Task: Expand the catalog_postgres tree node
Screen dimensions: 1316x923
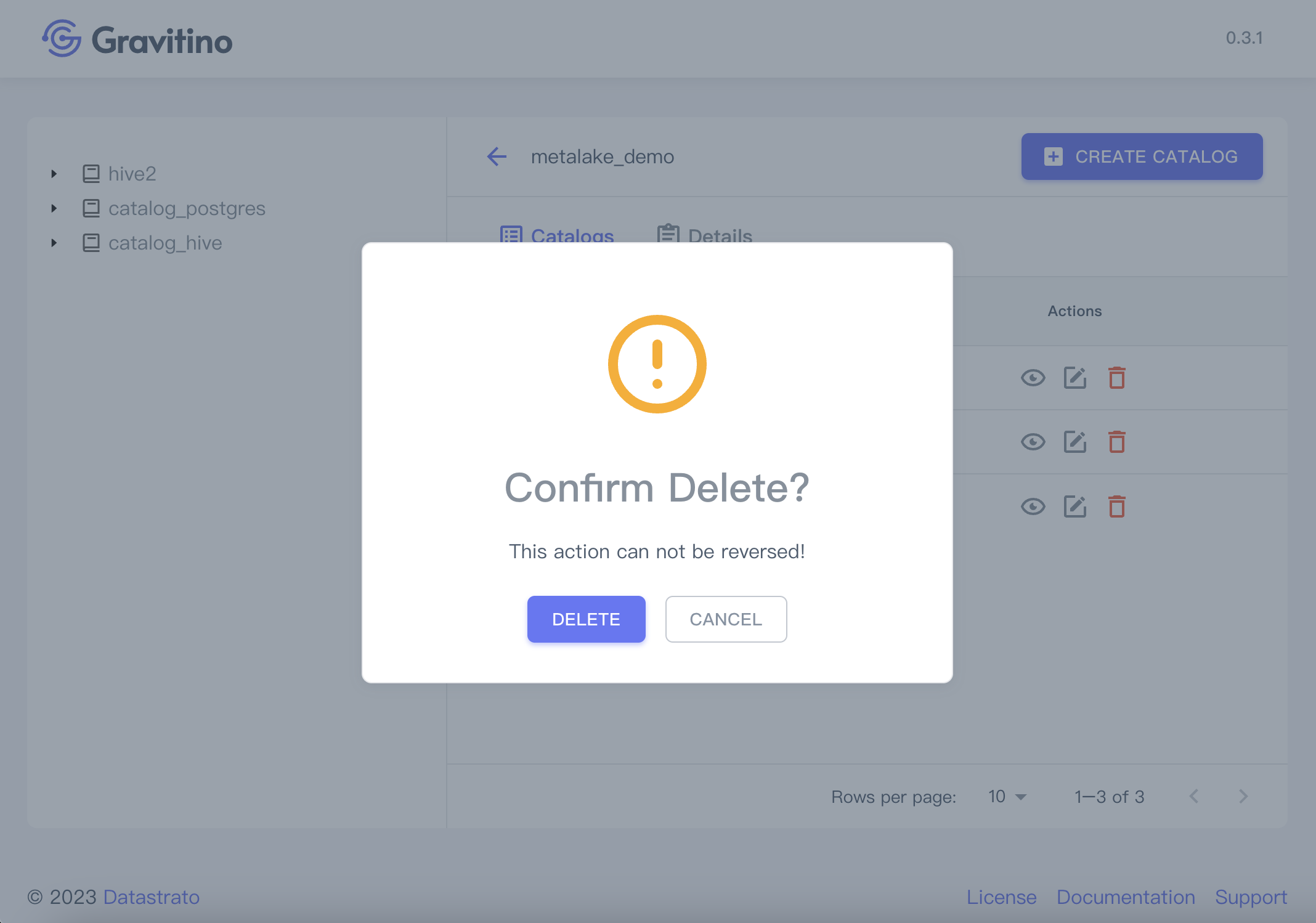Action: point(54,208)
